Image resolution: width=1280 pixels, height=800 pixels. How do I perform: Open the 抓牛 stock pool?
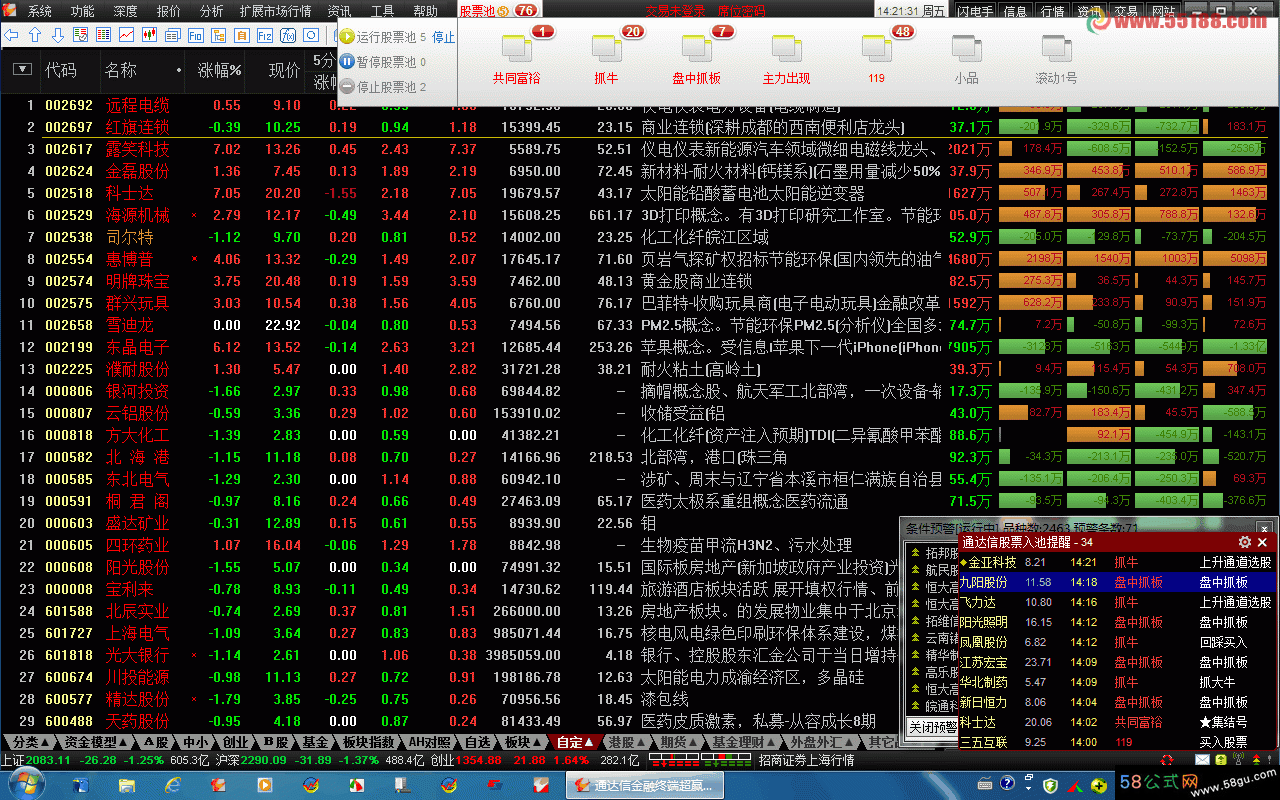click(x=606, y=59)
